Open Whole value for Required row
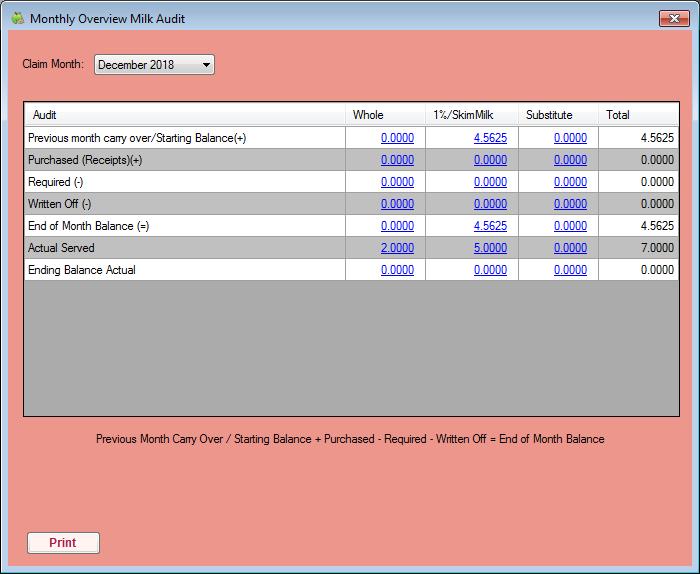 pos(397,182)
